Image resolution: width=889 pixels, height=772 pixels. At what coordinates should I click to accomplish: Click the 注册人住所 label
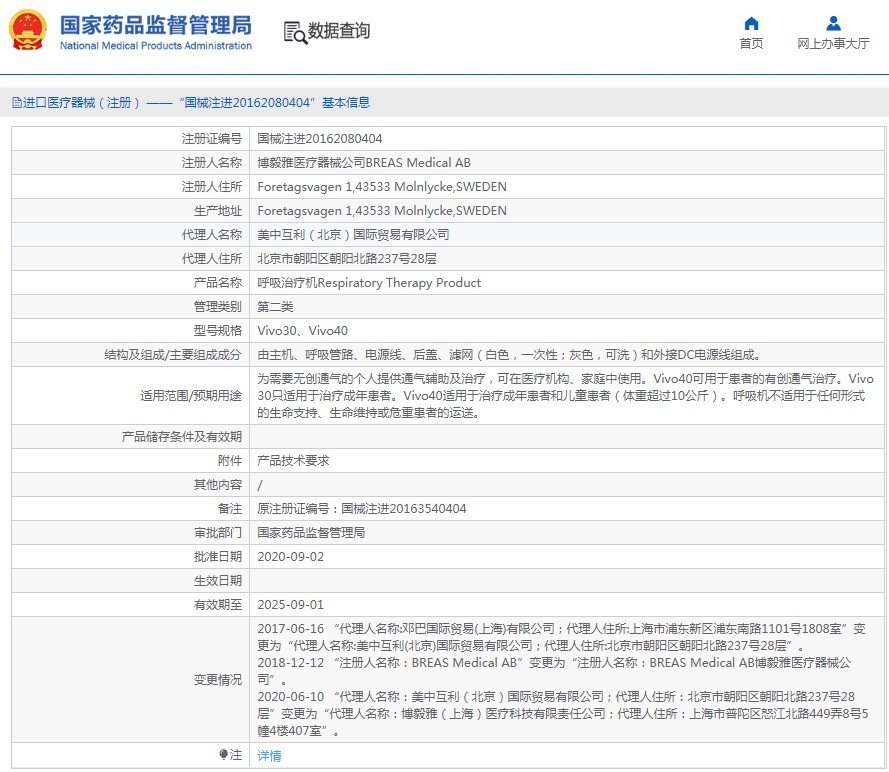[x=211, y=187]
